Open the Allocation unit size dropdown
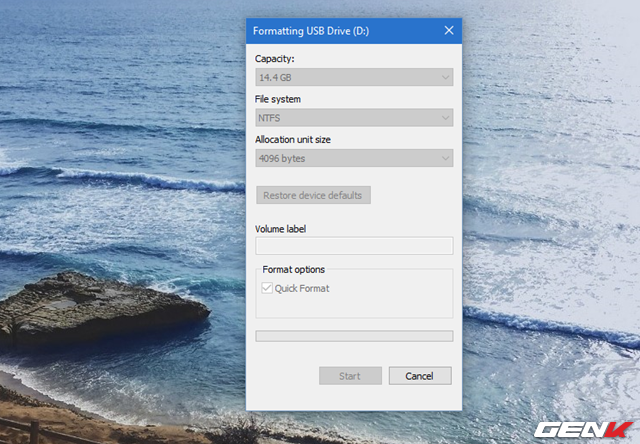 (x=354, y=158)
